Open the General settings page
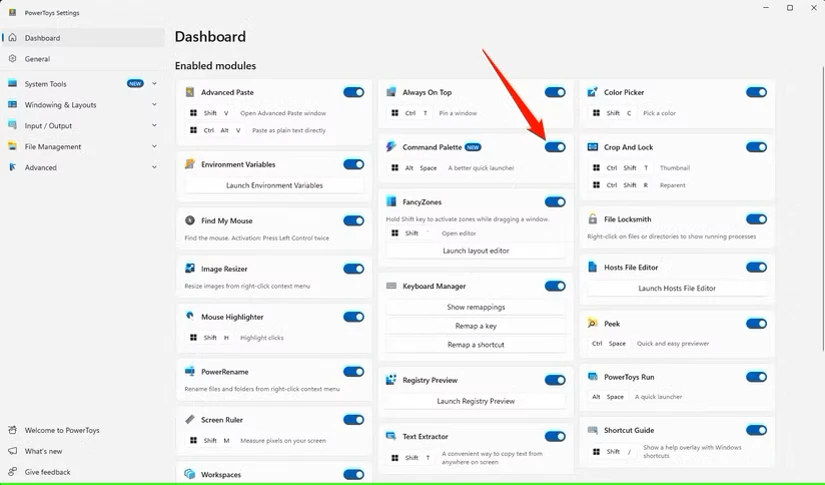The image size is (825, 485). point(37,59)
